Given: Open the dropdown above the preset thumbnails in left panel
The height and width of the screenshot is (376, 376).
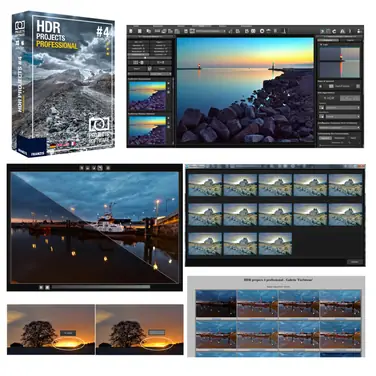Looking at the screenshot, I should click(x=160, y=74).
